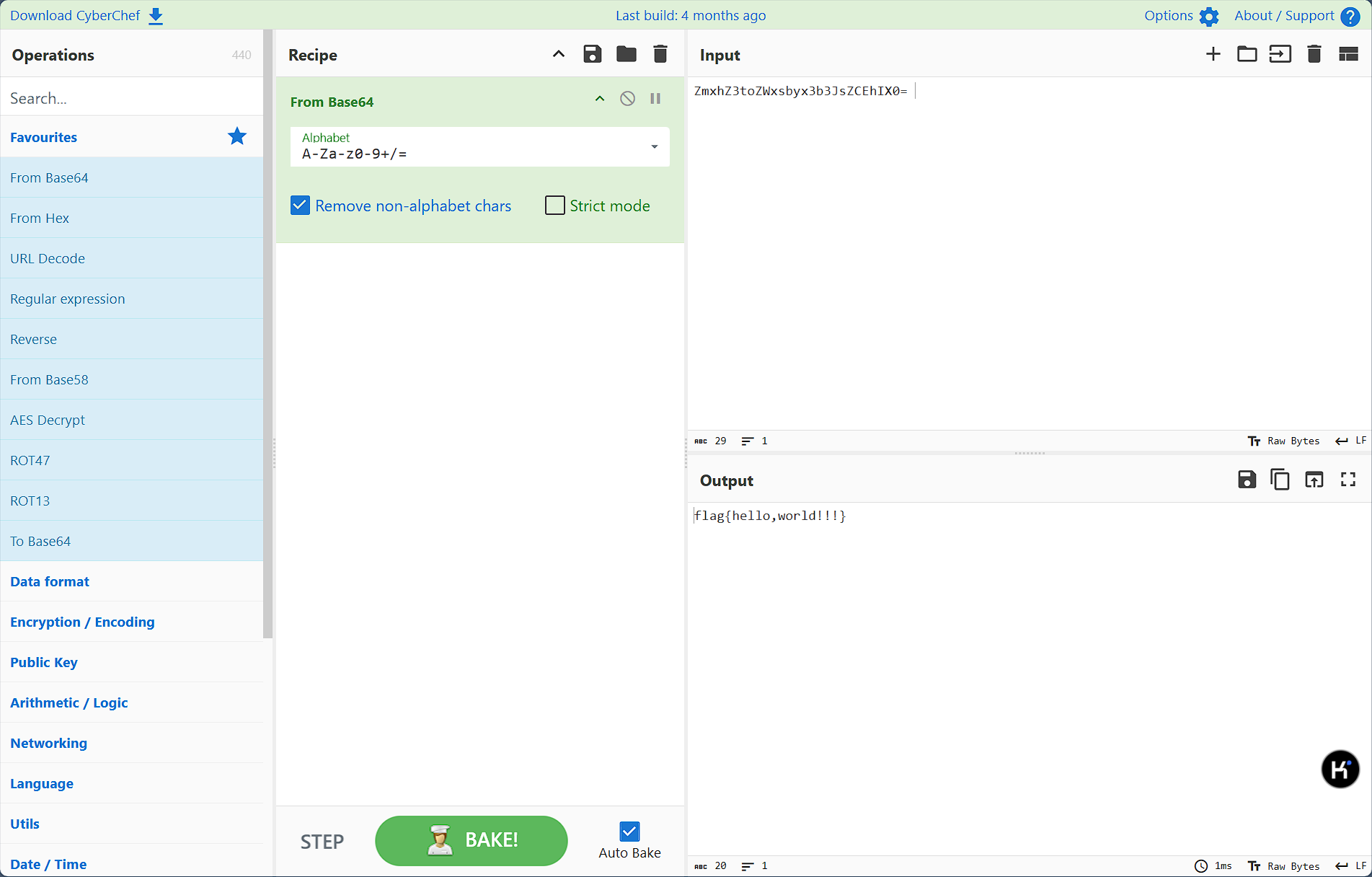The height and width of the screenshot is (877, 1372).
Task: Select the From Hex operation
Action: 132,218
